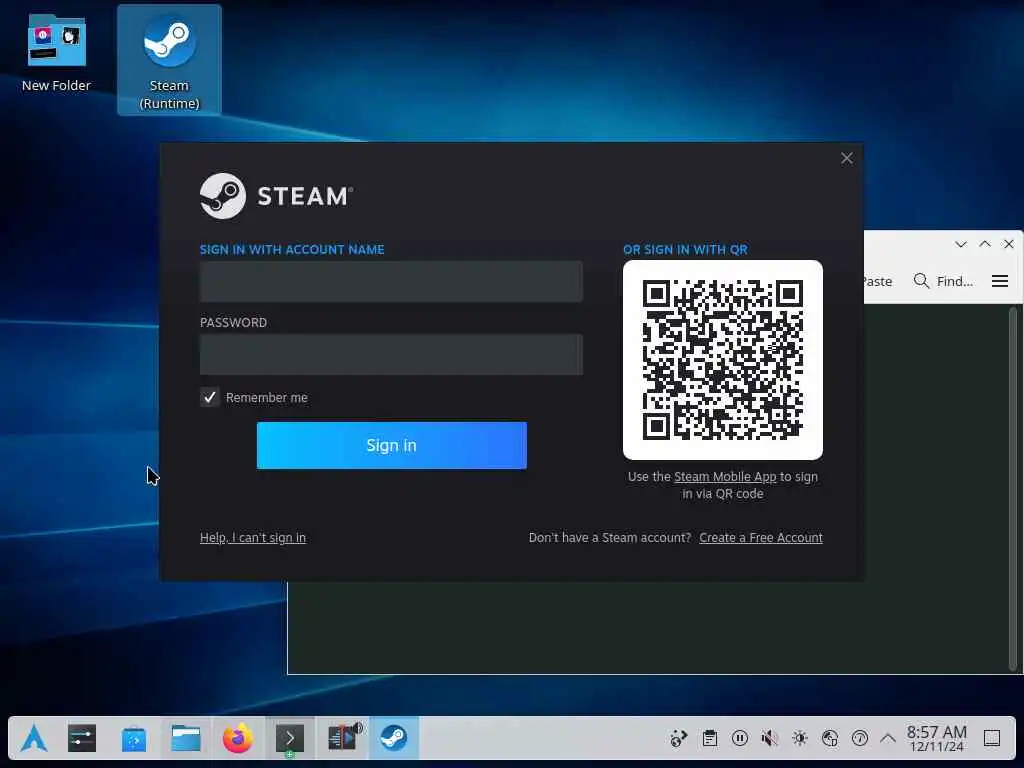Open Create a Free Account link
This screenshot has width=1024, height=768.
pyautogui.click(x=761, y=537)
